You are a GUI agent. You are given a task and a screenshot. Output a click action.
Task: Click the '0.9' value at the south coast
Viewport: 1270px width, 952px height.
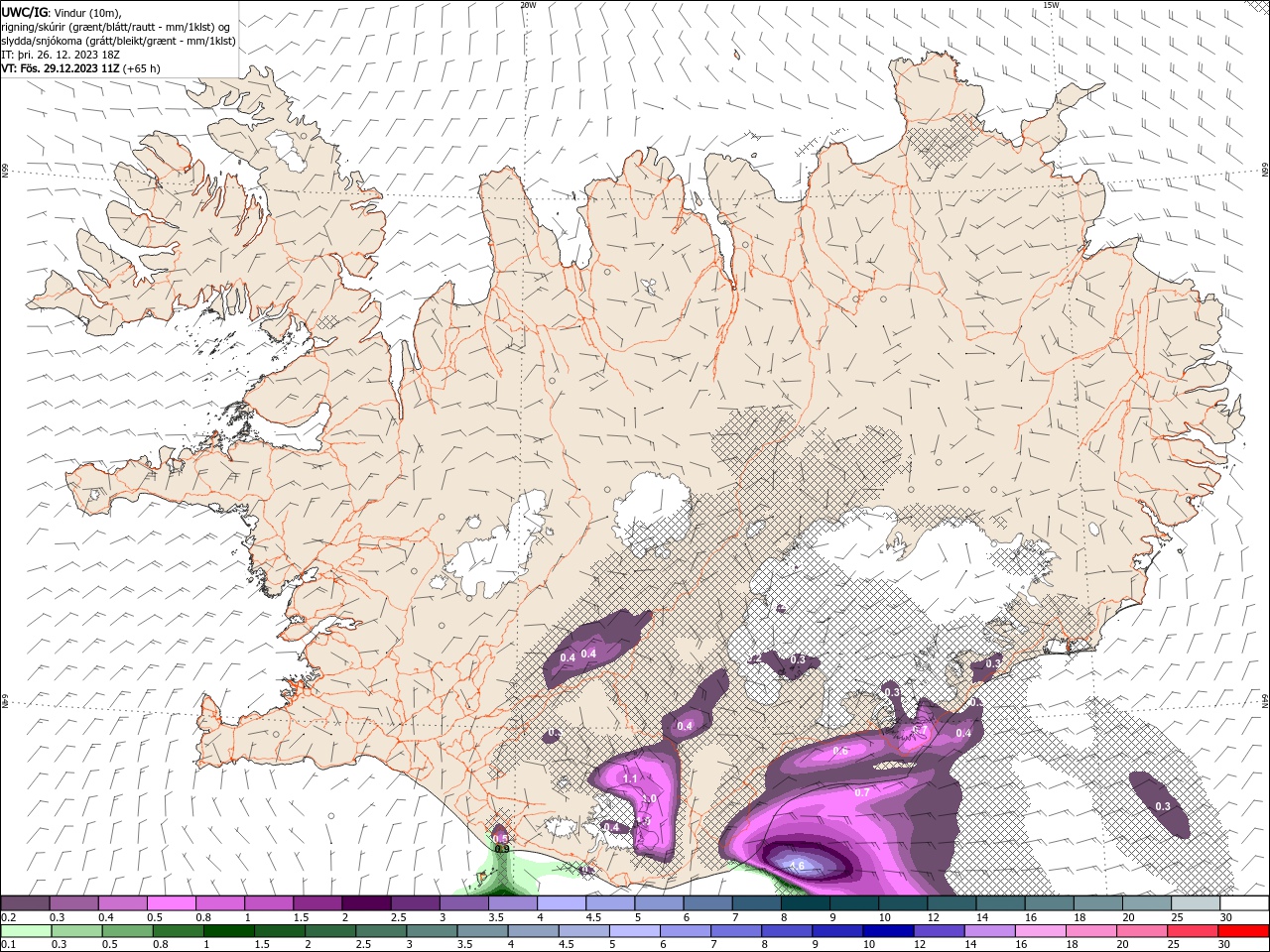(501, 849)
